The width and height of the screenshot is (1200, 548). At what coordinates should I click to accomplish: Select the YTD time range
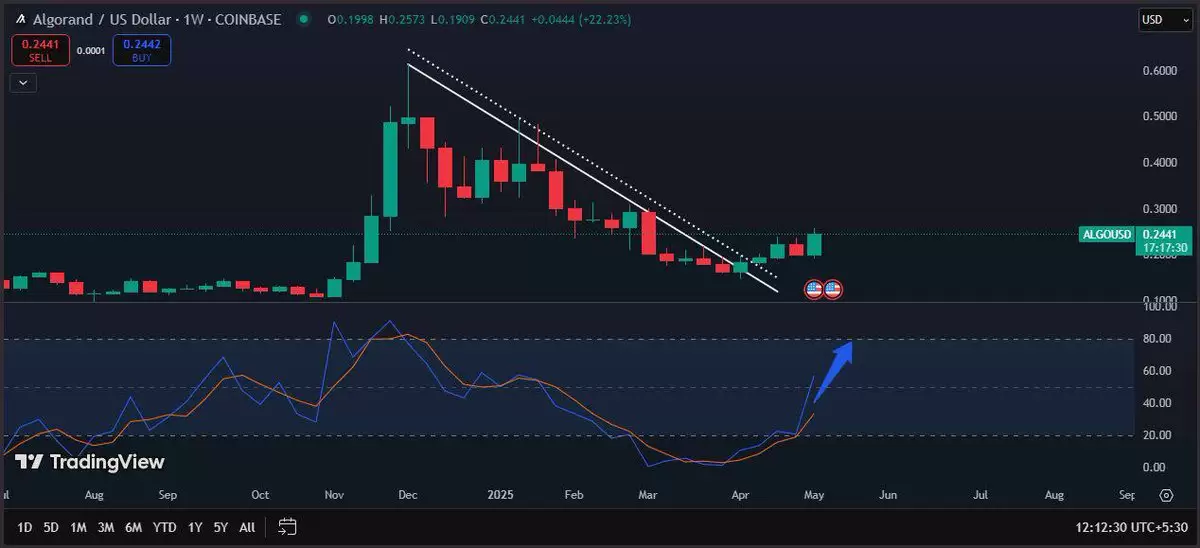[165, 527]
